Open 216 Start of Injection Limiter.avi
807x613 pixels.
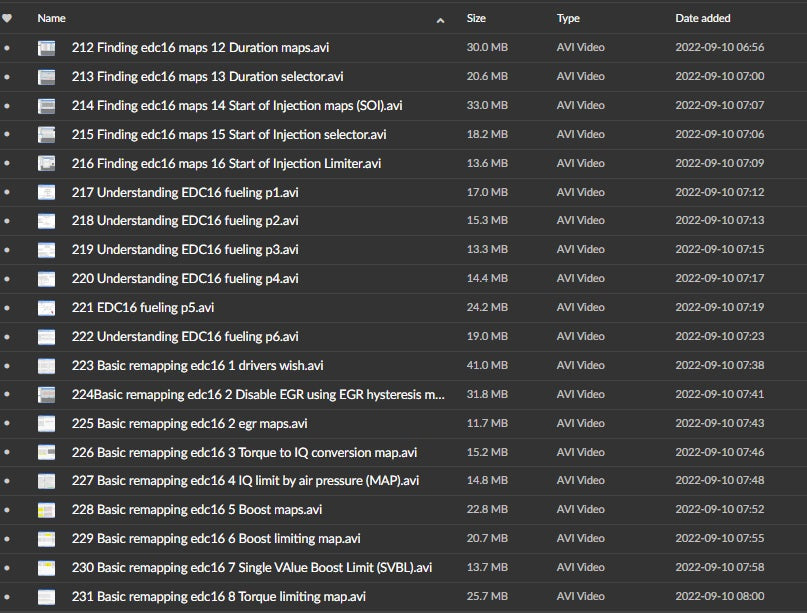point(226,163)
